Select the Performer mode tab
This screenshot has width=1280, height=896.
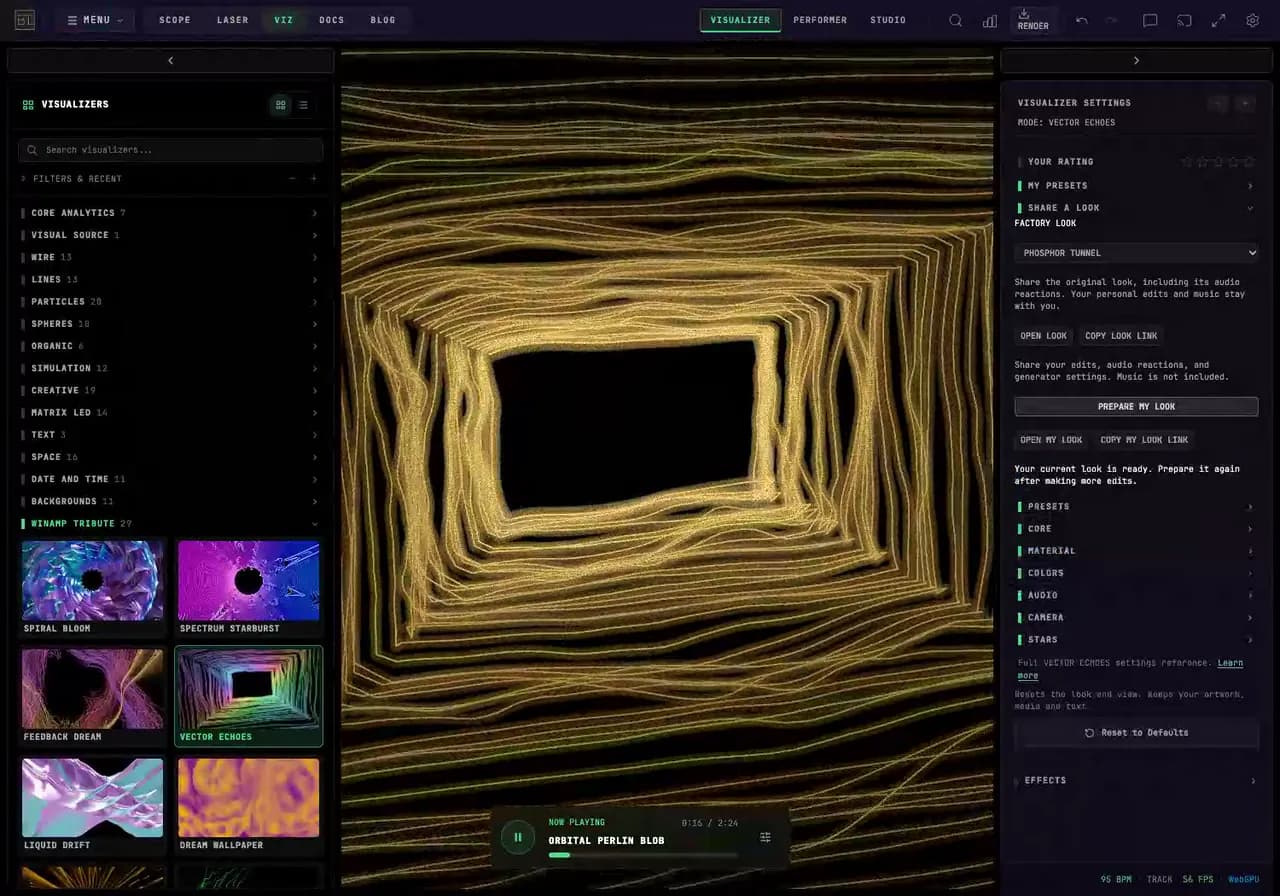[820, 20]
